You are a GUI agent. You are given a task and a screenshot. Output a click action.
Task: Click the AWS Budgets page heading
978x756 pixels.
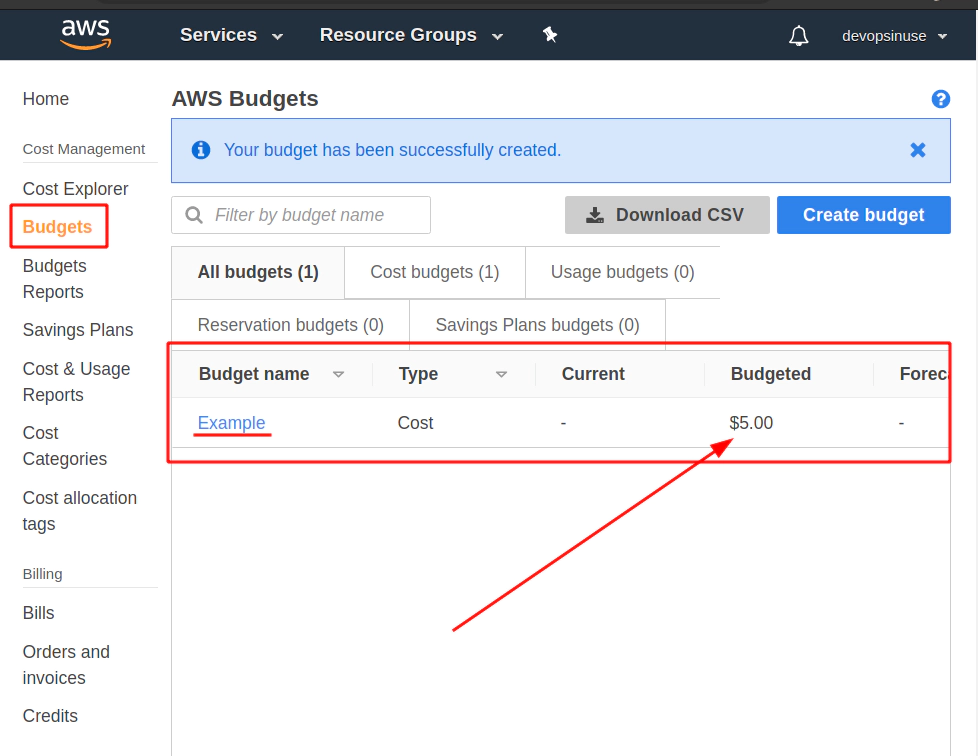pyautogui.click(x=245, y=99)
